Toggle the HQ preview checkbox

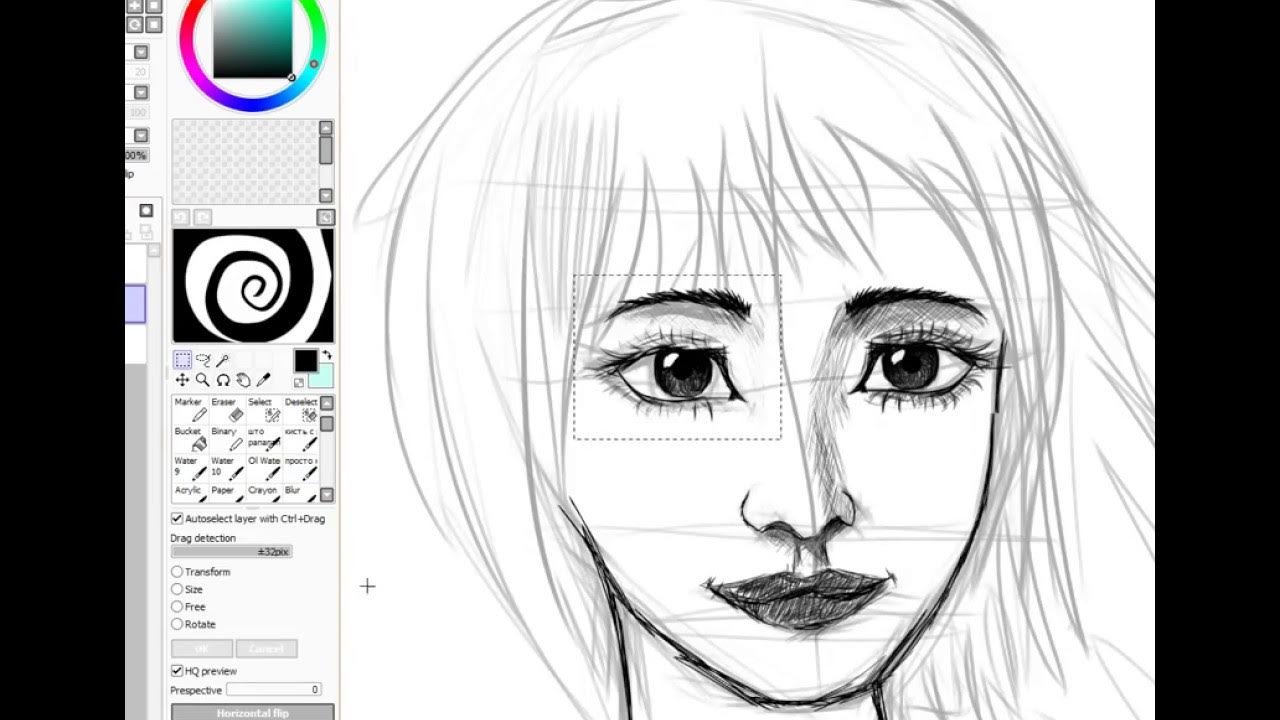pos(177,671)
